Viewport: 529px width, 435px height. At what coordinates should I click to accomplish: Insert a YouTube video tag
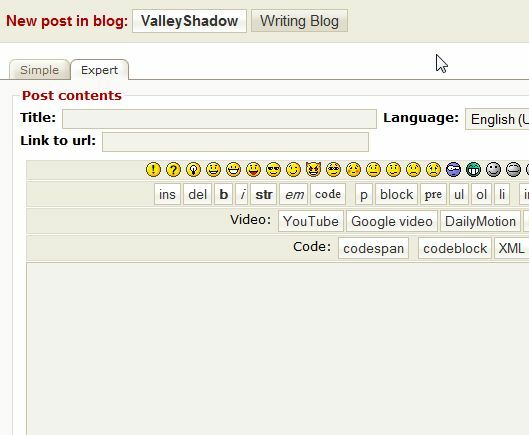(311, 221)
